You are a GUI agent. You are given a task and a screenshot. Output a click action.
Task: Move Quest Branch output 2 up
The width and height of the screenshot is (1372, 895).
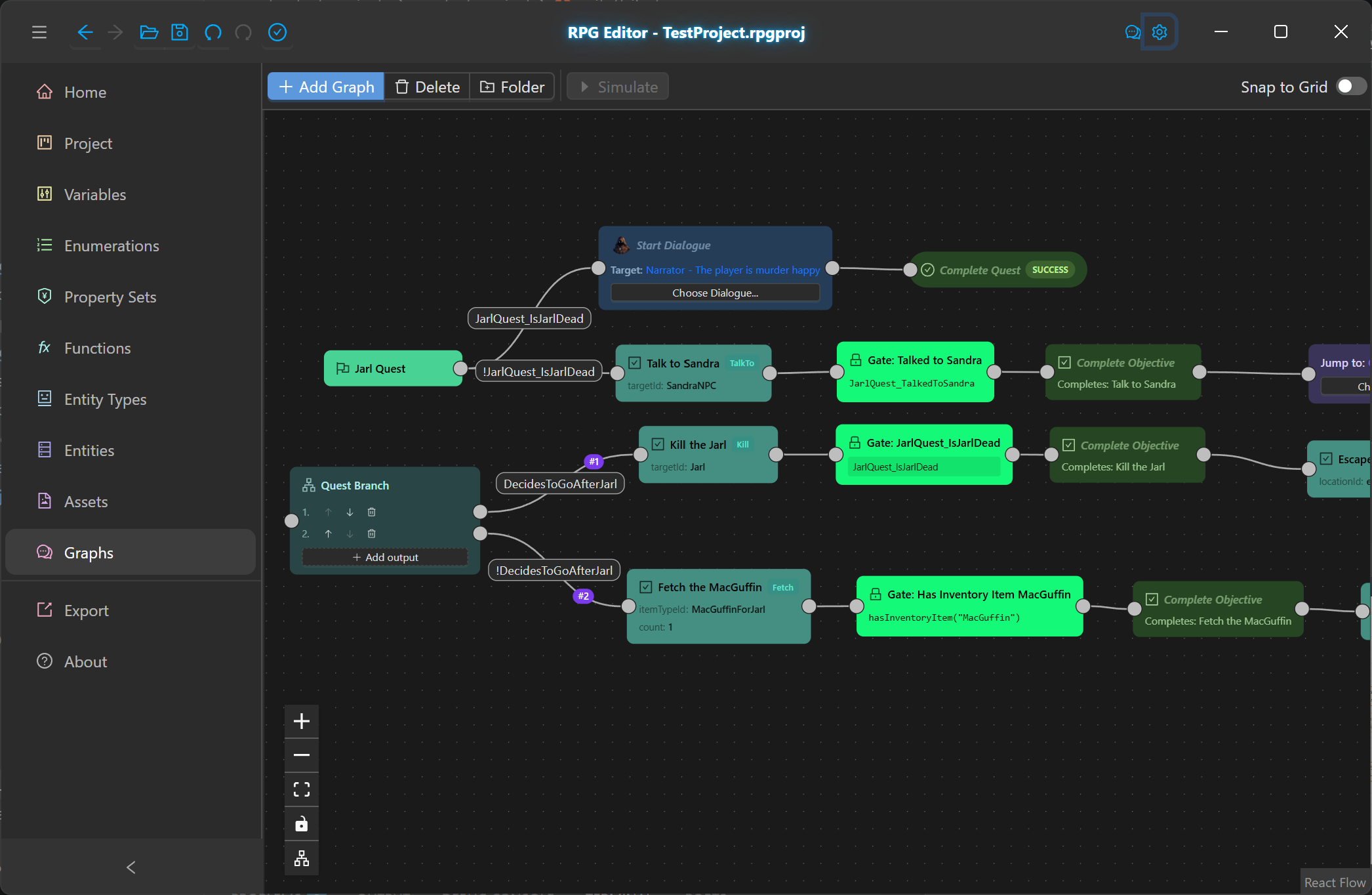[328, 533]
